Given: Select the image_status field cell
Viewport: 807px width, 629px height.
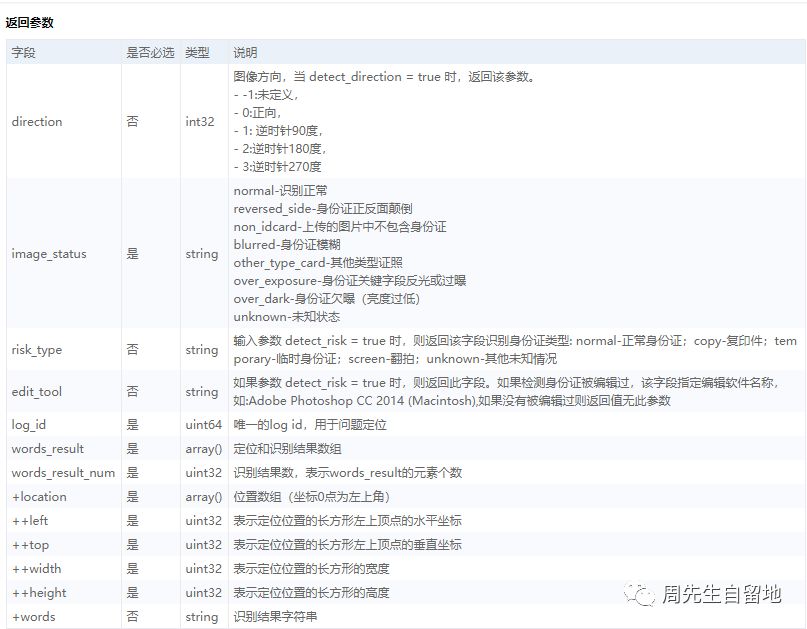Looking at the screenshot, I should (x=49, y=254).
